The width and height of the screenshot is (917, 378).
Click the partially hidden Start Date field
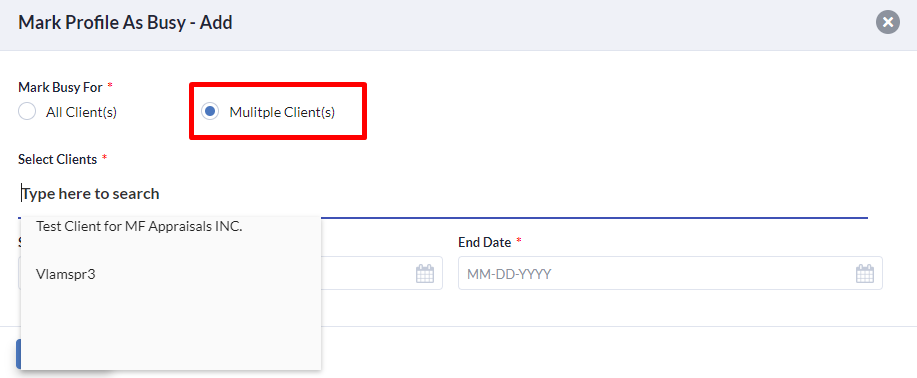tap(382, 273)
